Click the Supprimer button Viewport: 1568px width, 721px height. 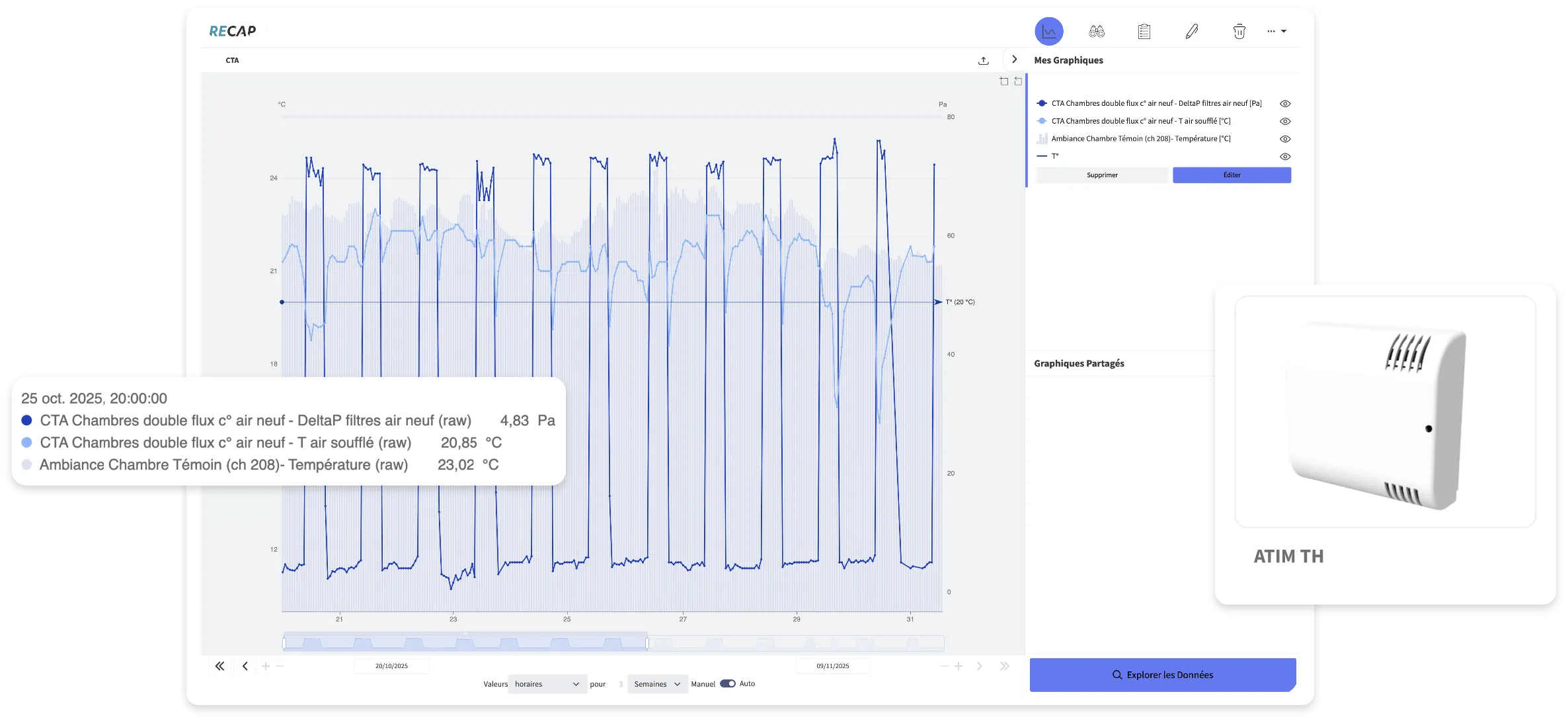1102,175
